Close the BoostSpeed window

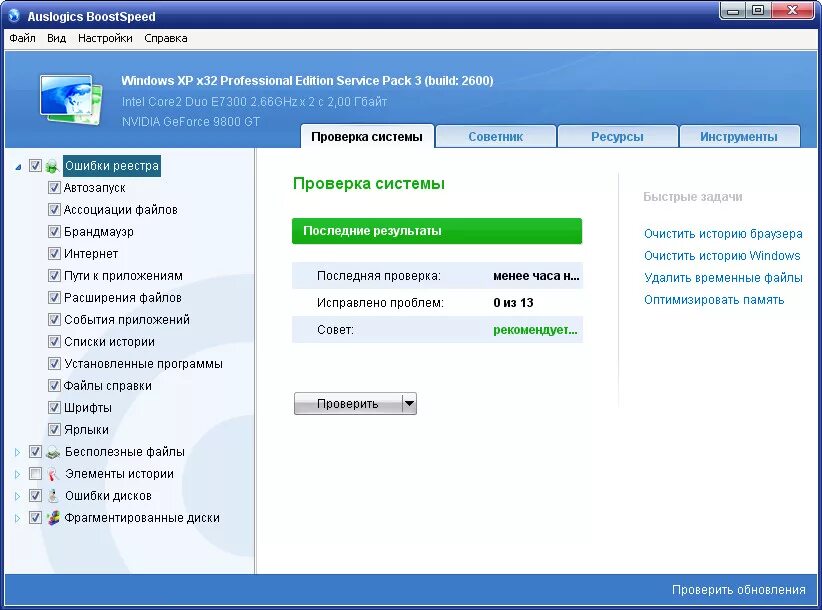793,11
